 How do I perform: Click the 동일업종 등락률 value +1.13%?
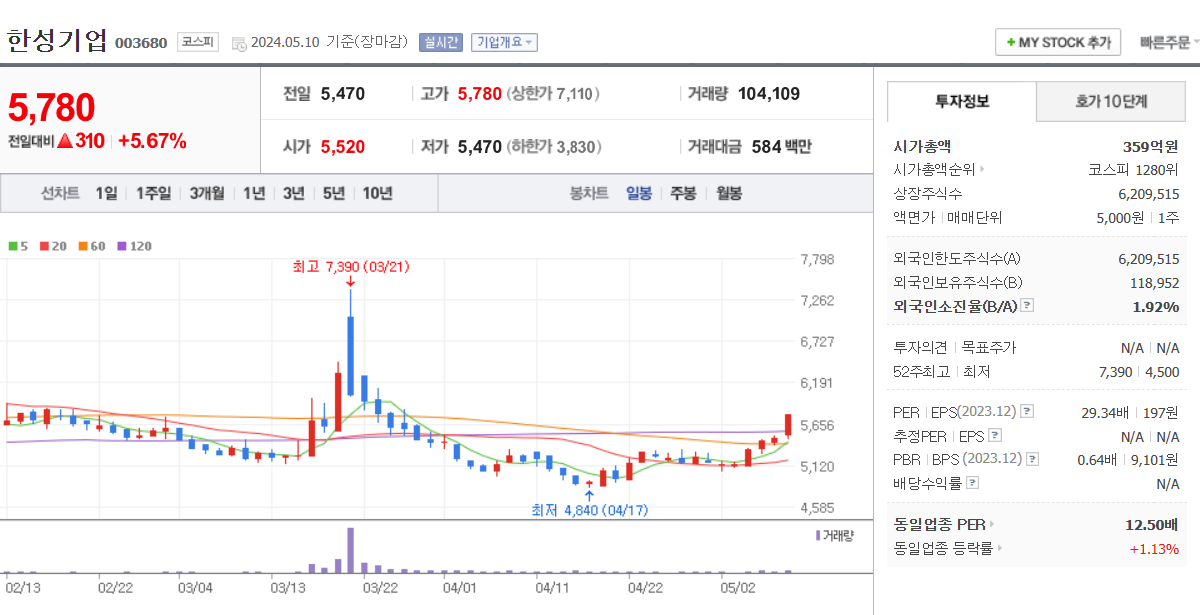(1154, 548)
